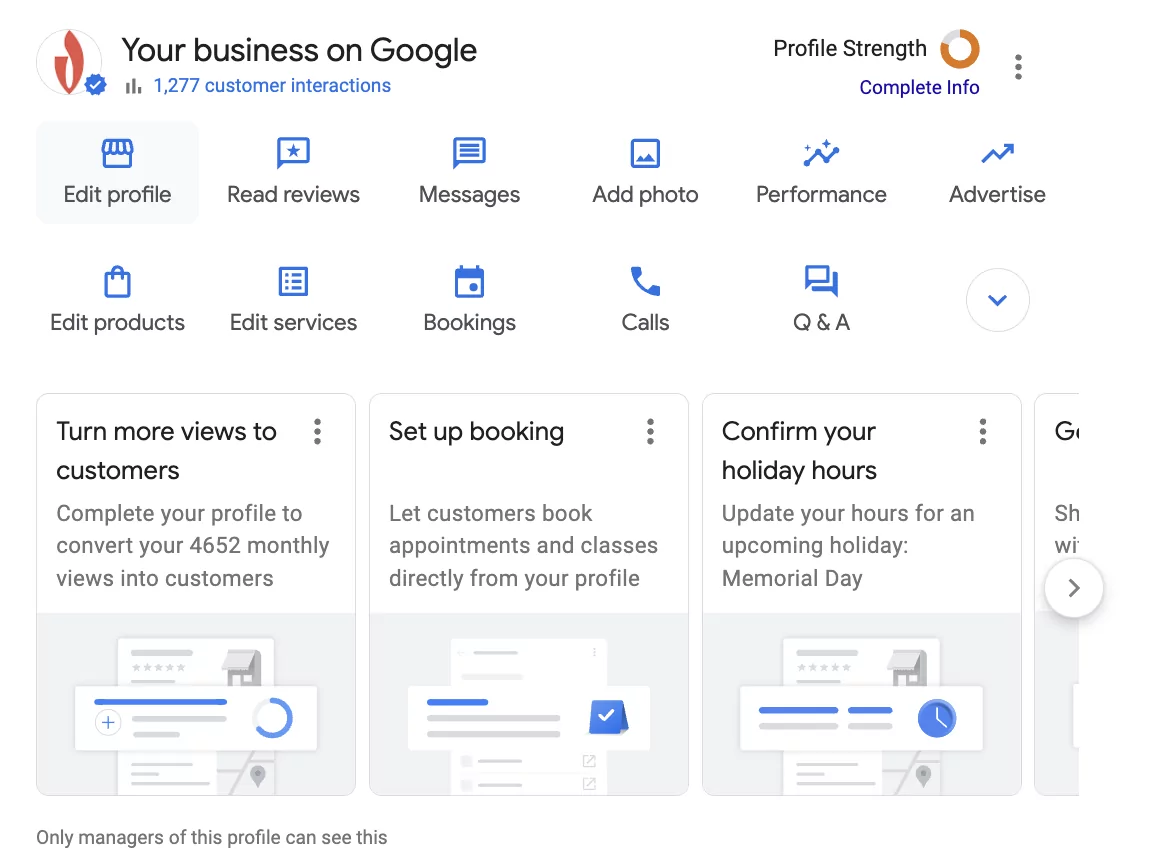Open header three-dot more options menu

pyautogui.click(x=1018, y=67)
